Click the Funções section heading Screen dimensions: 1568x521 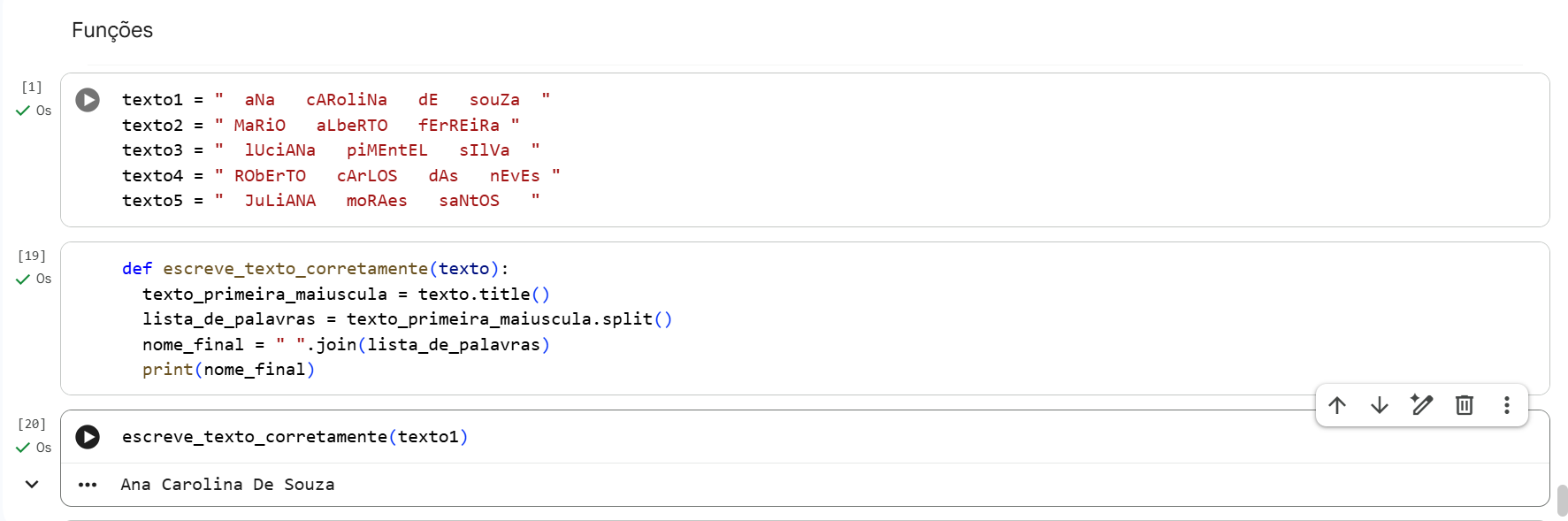pos(112,30)
